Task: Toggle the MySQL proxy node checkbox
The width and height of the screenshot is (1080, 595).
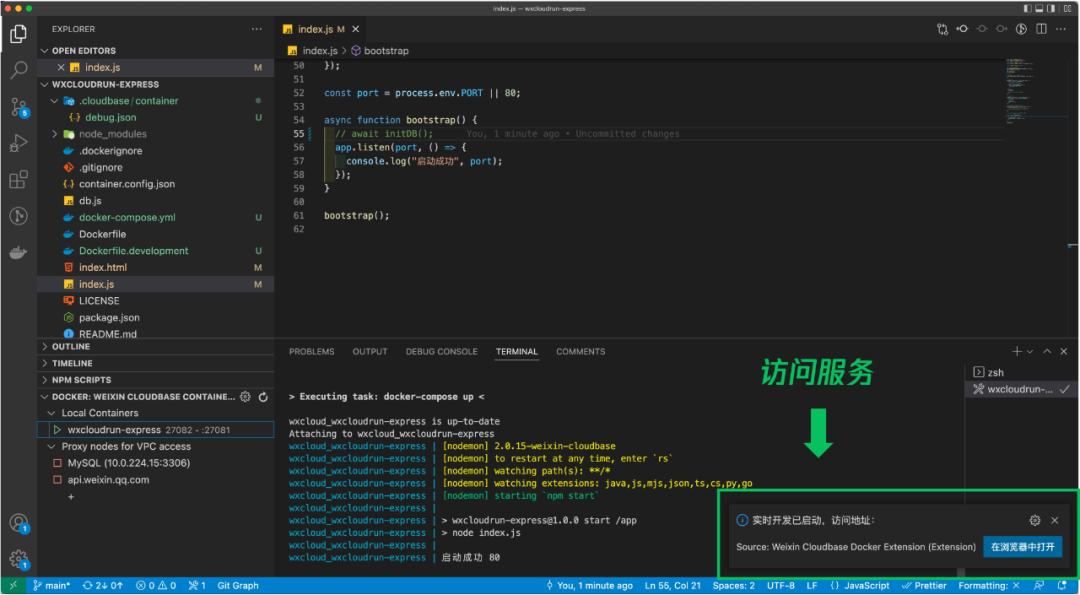Action: tap(57, 463)
